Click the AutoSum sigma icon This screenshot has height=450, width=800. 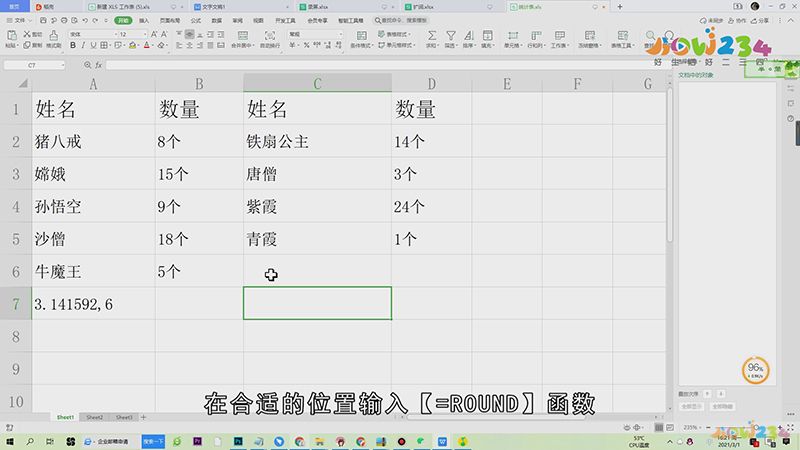pyautogui.click(x=432, y=36)
